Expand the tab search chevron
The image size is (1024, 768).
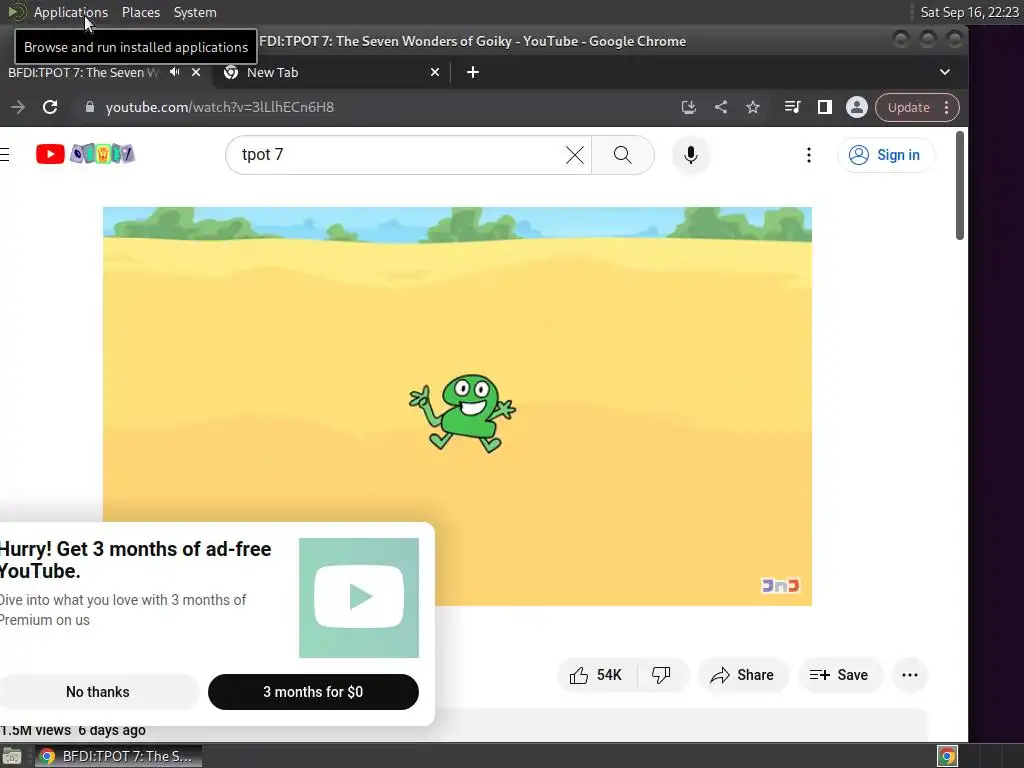944,72
